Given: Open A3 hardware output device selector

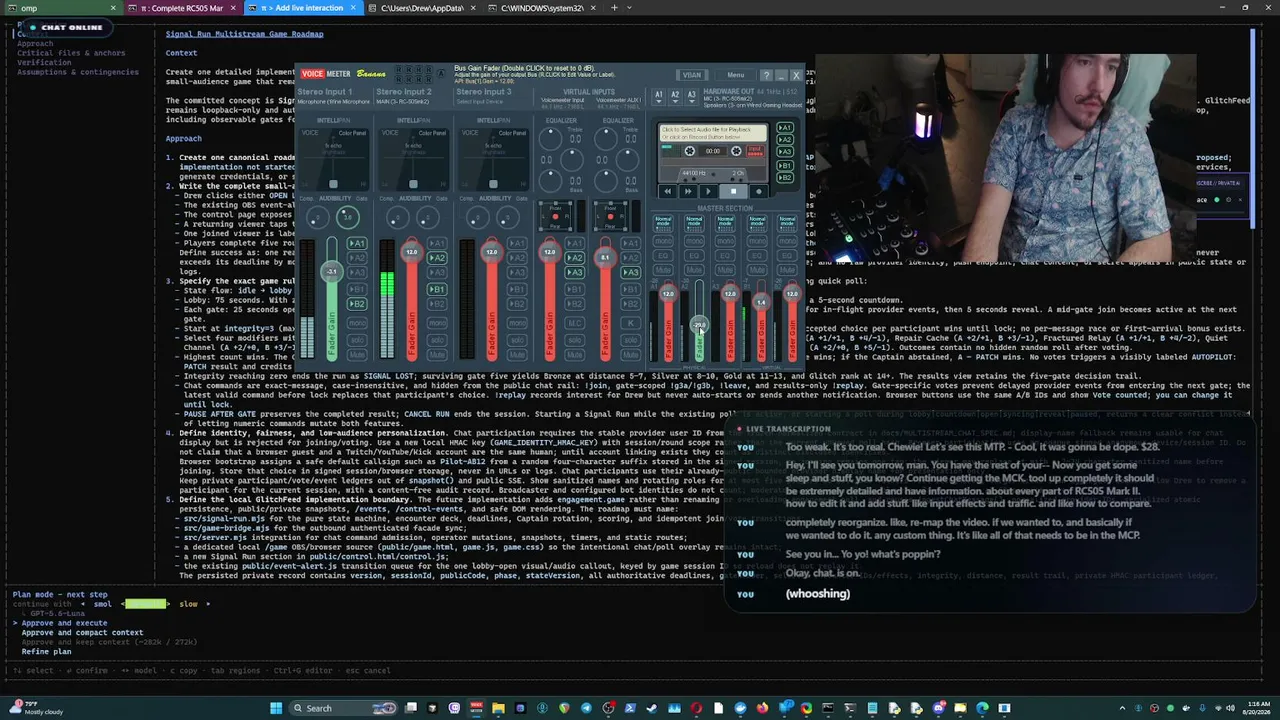Looking at the screenshot, I should [x=691, y=96].
